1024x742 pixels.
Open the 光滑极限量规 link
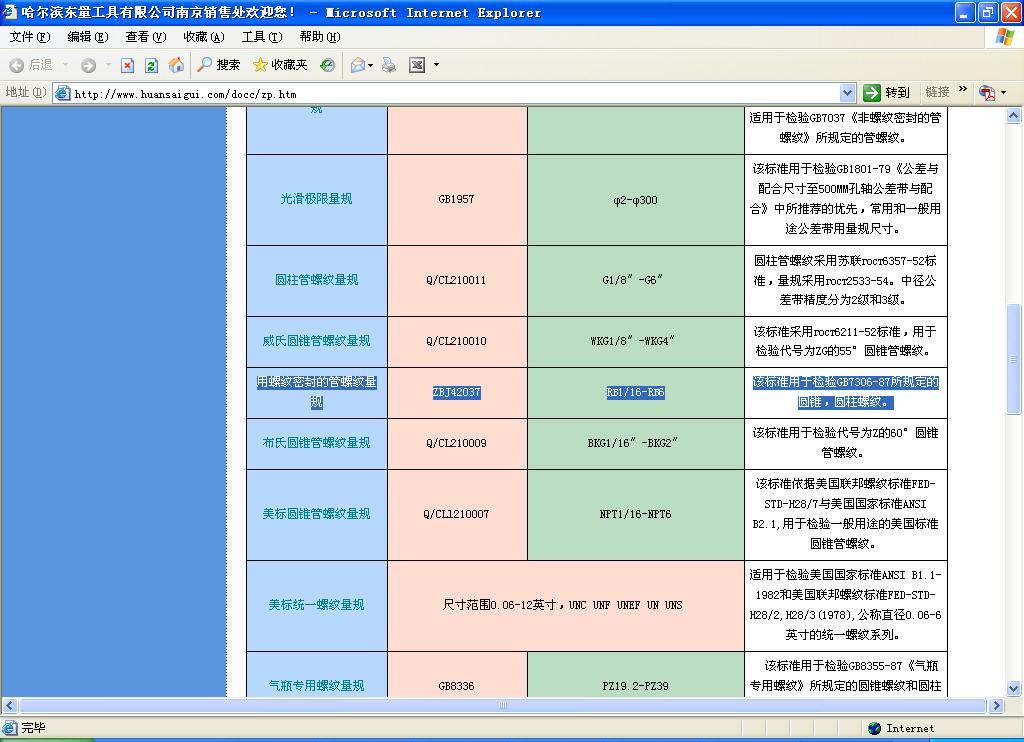coord(316,199)
